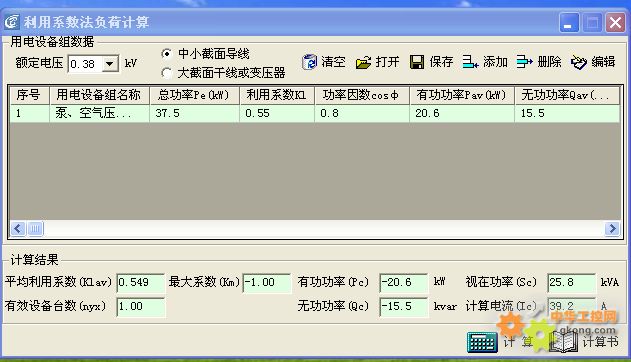Click the 平均利用系数 result field
Screen dimensions: 631x362
point(140,282)
